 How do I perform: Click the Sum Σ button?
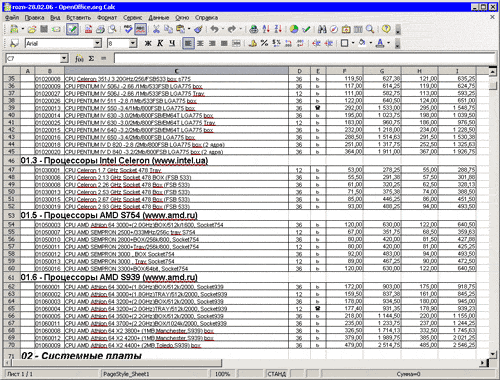tap(91, 59)
